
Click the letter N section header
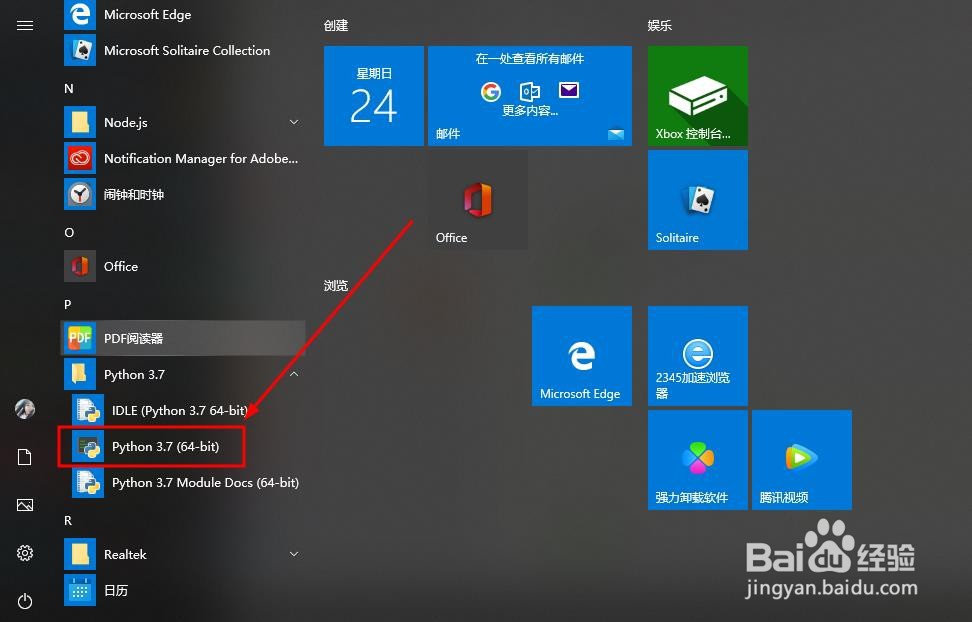point(69,89)
